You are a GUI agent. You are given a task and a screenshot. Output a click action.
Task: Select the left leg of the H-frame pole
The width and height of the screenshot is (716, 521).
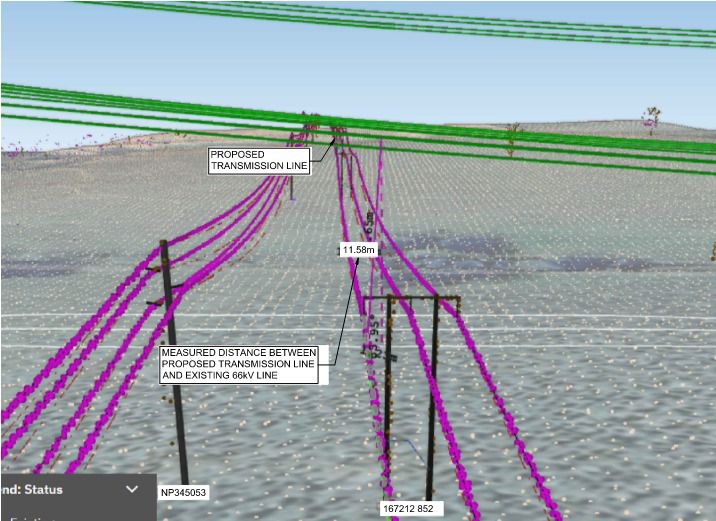click(x=388, y=400)
